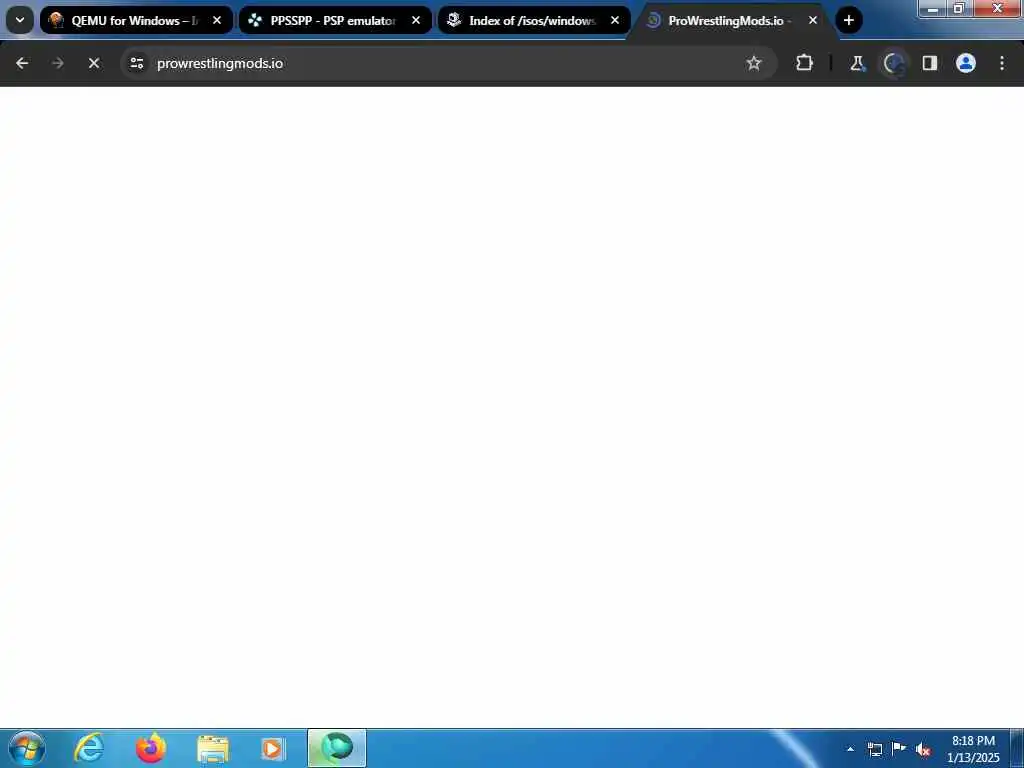Close the PPSSPP tab

tap(416, 20)
